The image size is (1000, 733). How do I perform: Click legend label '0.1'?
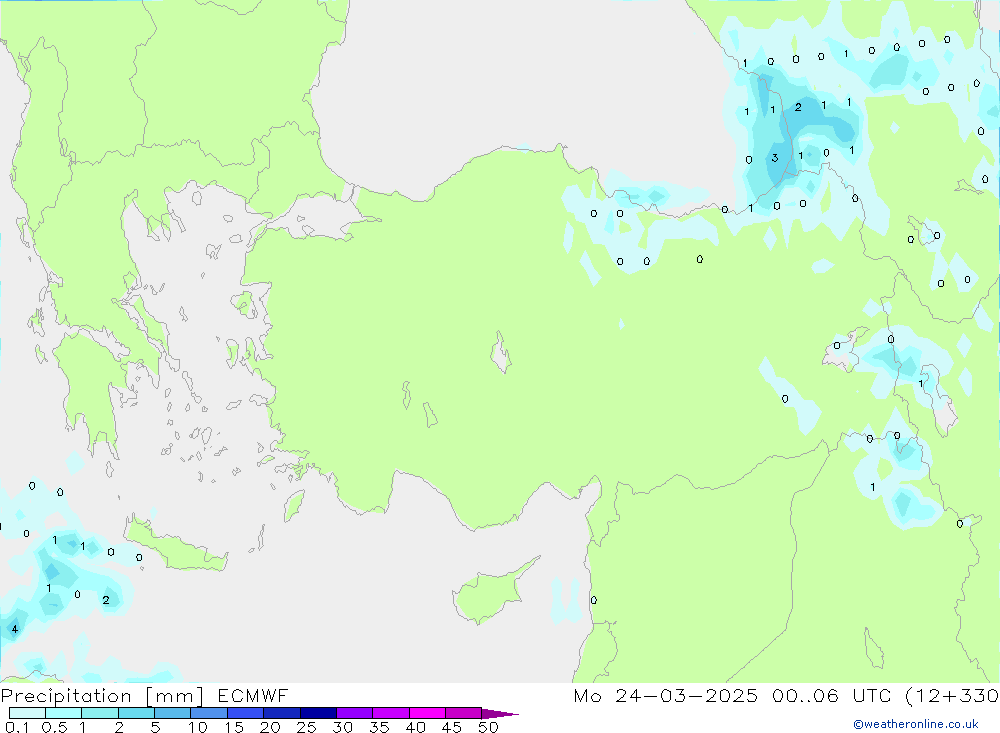click(17, 727)
